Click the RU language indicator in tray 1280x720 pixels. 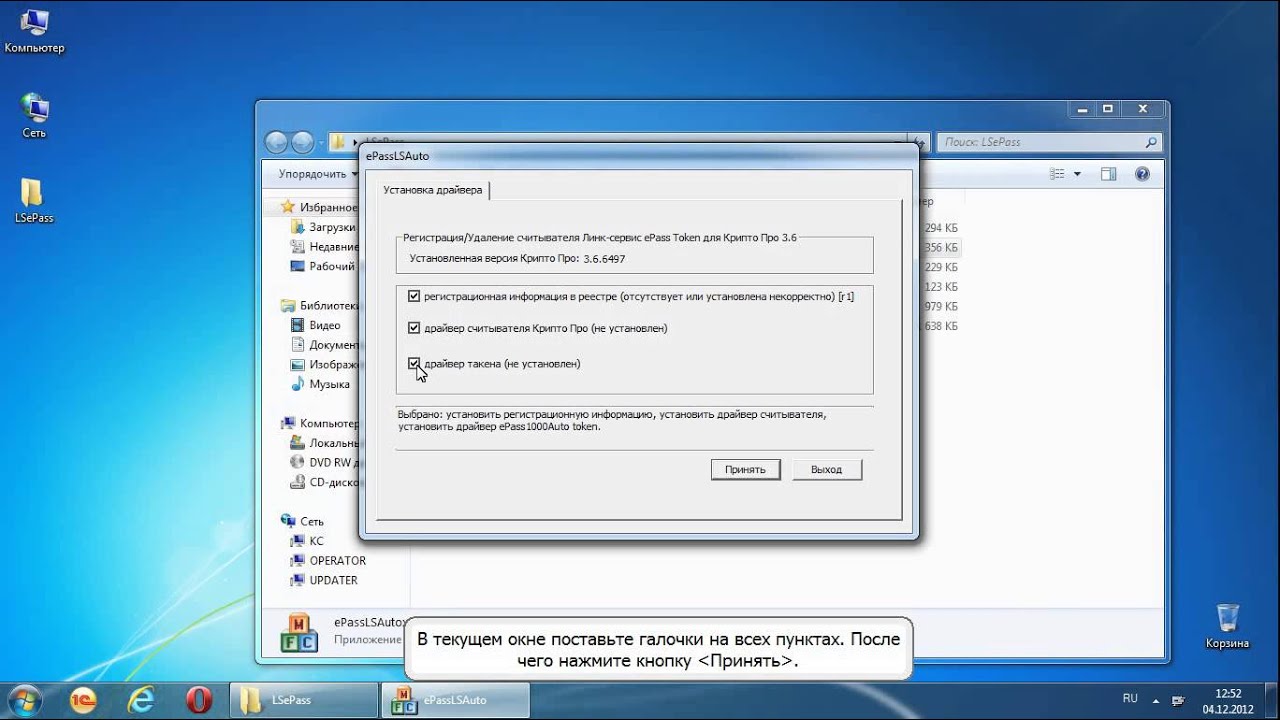tap(1130, 698)
